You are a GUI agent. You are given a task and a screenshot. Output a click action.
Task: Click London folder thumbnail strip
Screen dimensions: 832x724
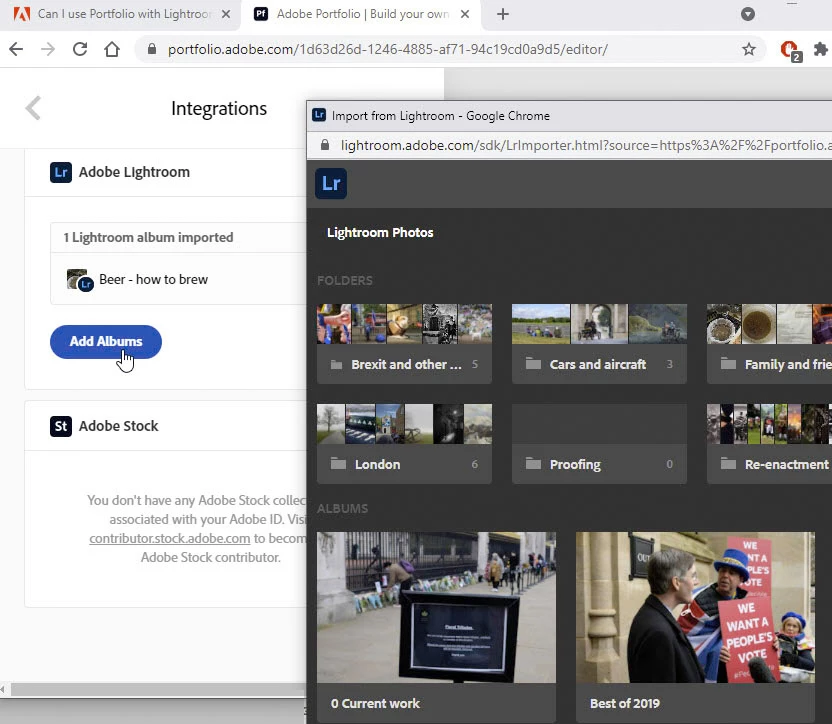tap(404, 424)
